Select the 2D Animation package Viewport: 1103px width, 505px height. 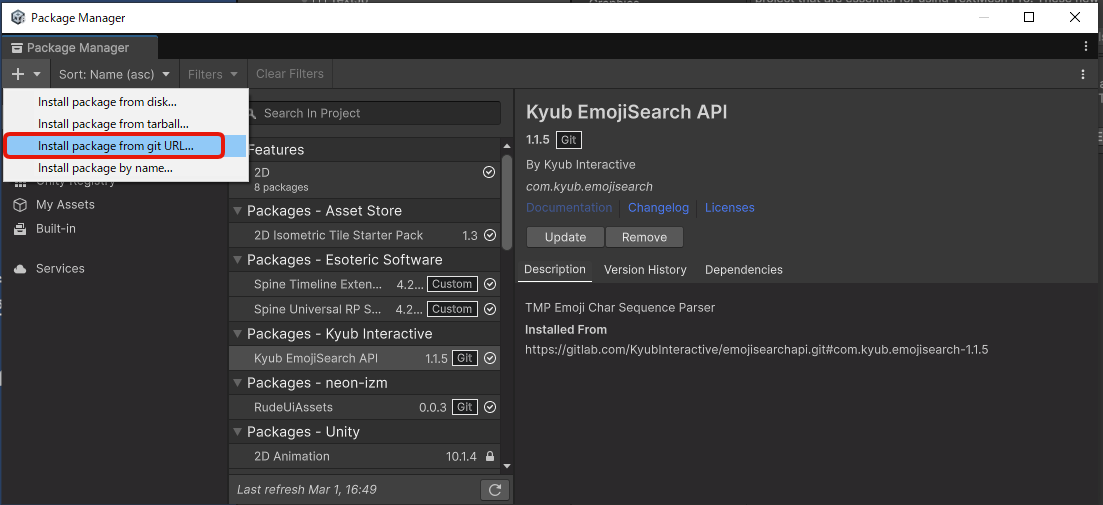365,456
